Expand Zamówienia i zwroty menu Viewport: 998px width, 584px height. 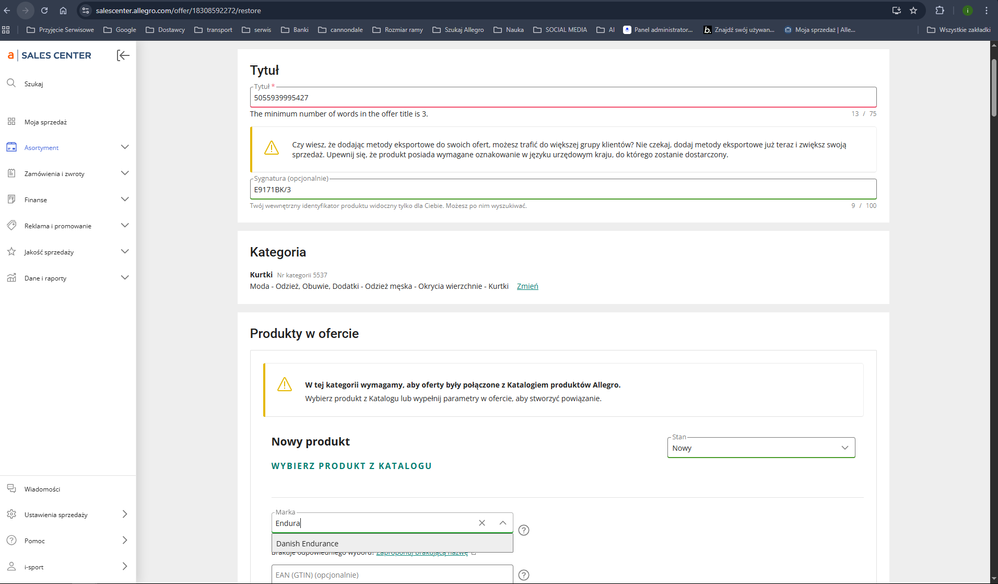click(x=124, y=174)
